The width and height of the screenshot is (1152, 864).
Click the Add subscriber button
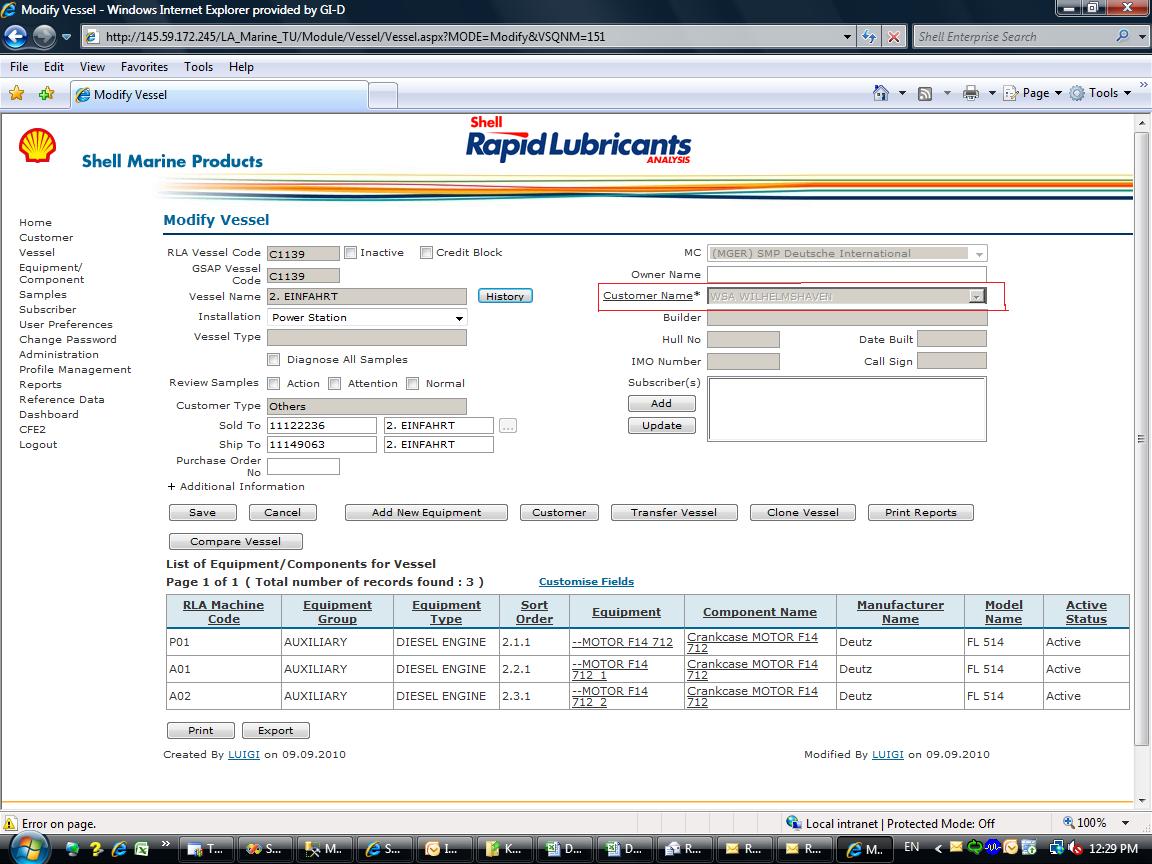[661, 403]
